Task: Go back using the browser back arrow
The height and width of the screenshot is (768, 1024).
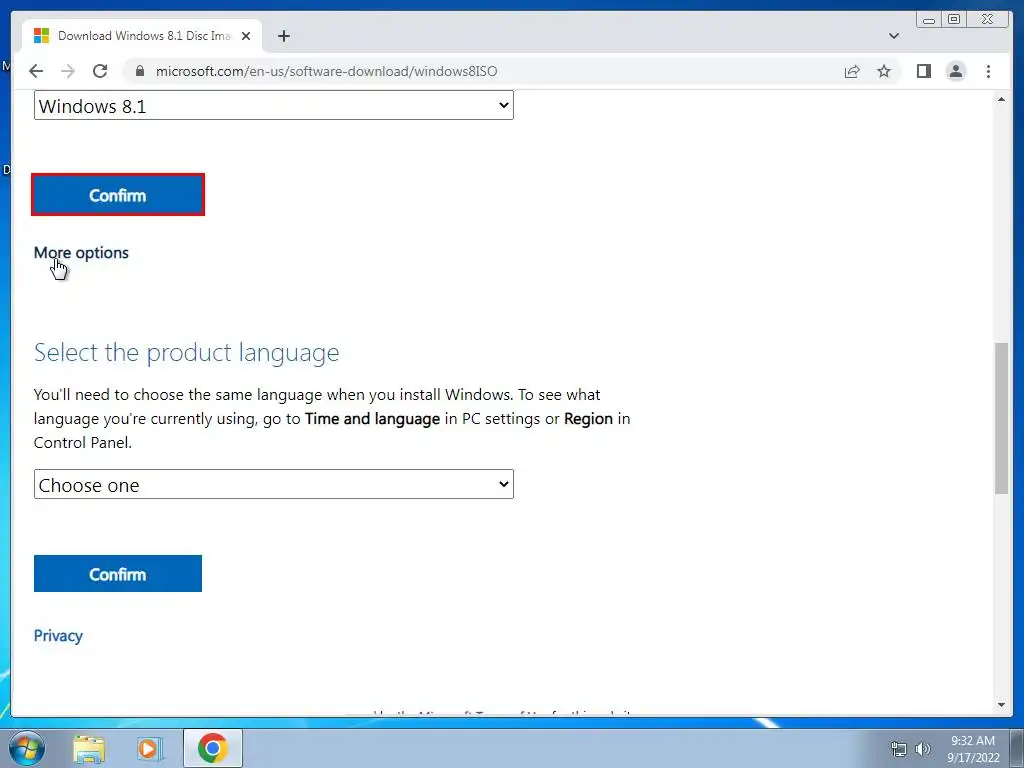Action: (36, 71)
